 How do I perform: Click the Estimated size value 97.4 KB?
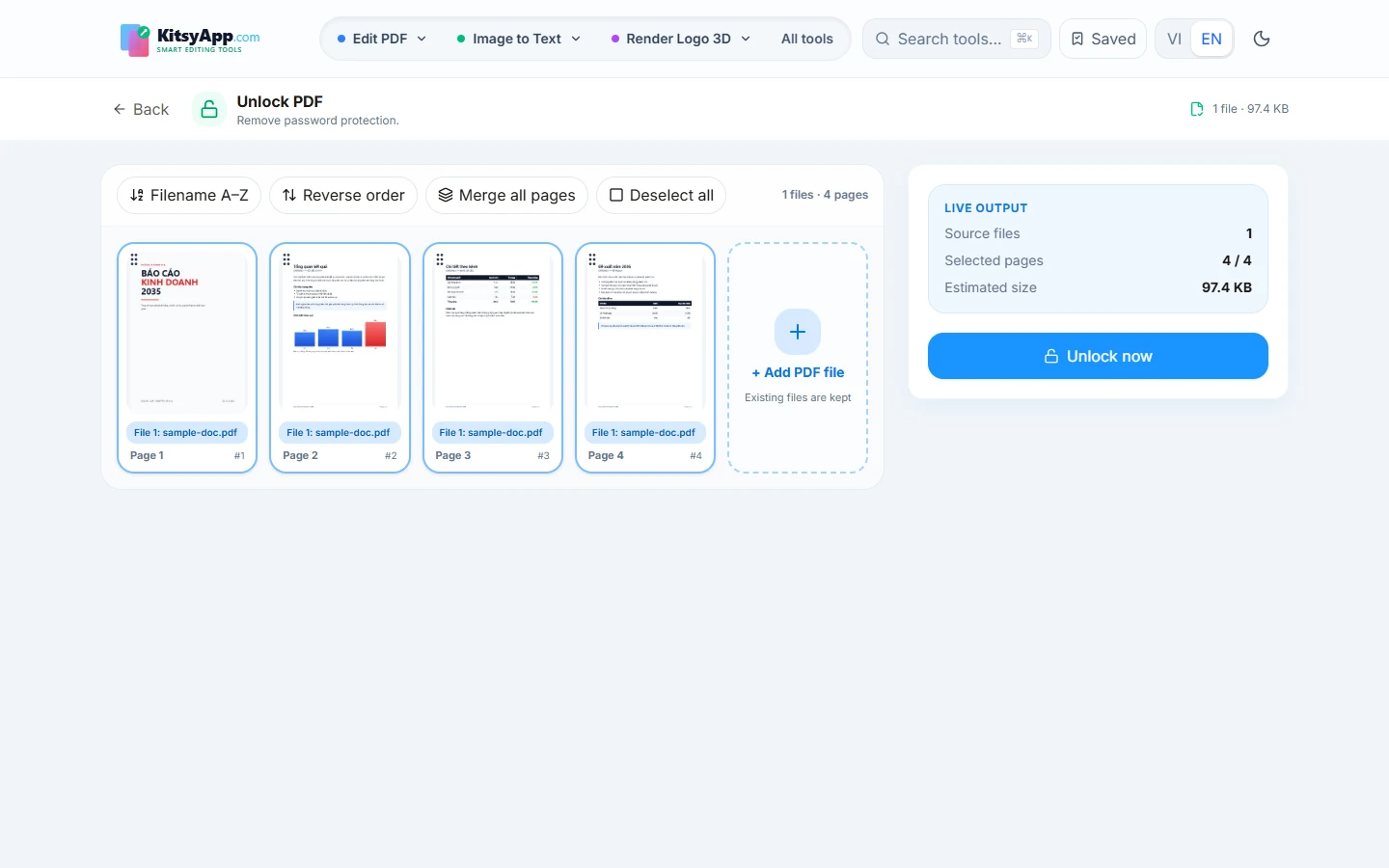coord(1227,287)
